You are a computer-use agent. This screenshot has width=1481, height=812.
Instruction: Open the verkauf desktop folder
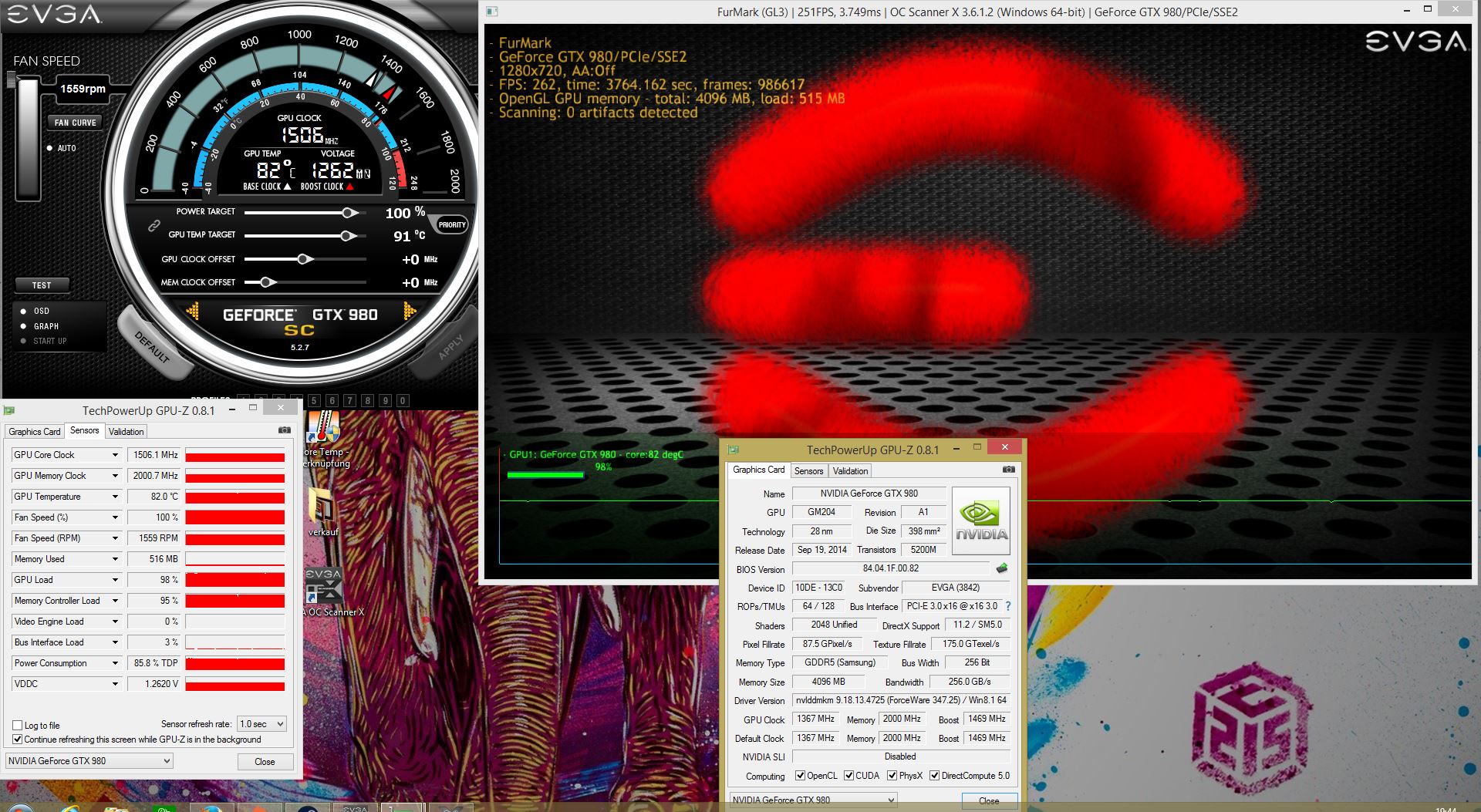click(323, 513)
